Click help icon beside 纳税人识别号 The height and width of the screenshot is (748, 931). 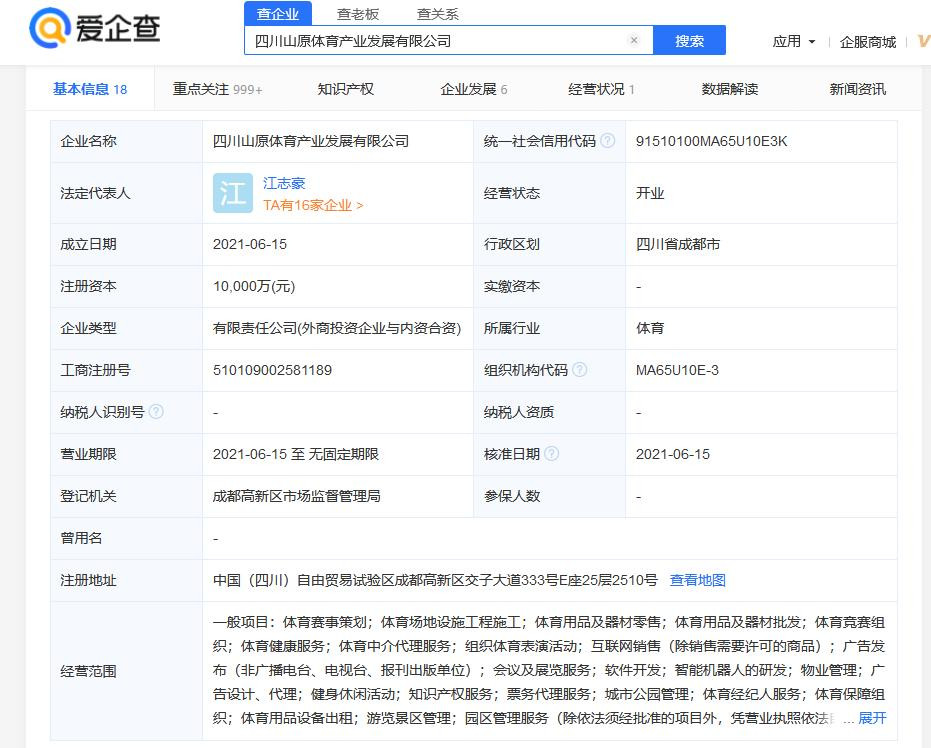click(156, 412)
